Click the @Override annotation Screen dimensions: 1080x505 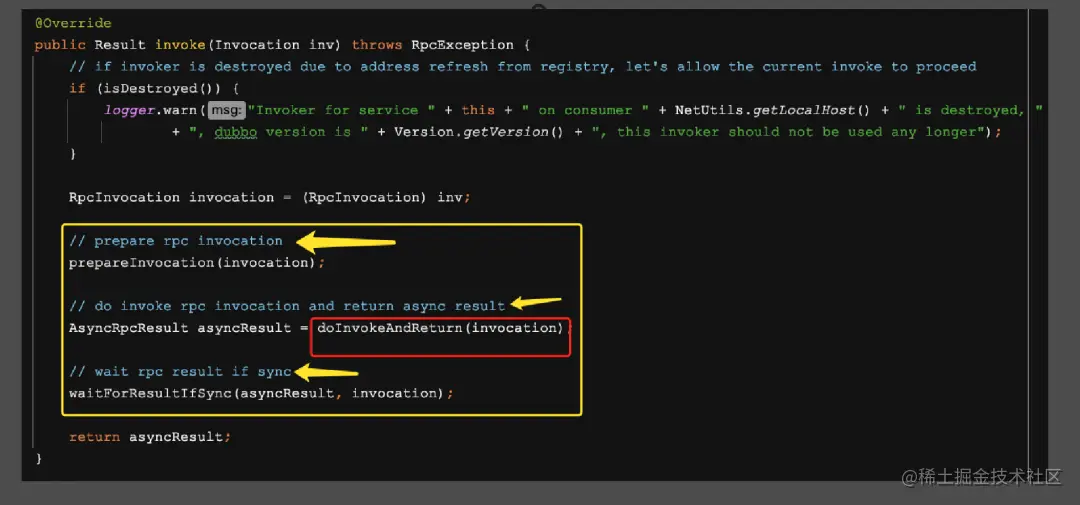(x=73, y=23)
